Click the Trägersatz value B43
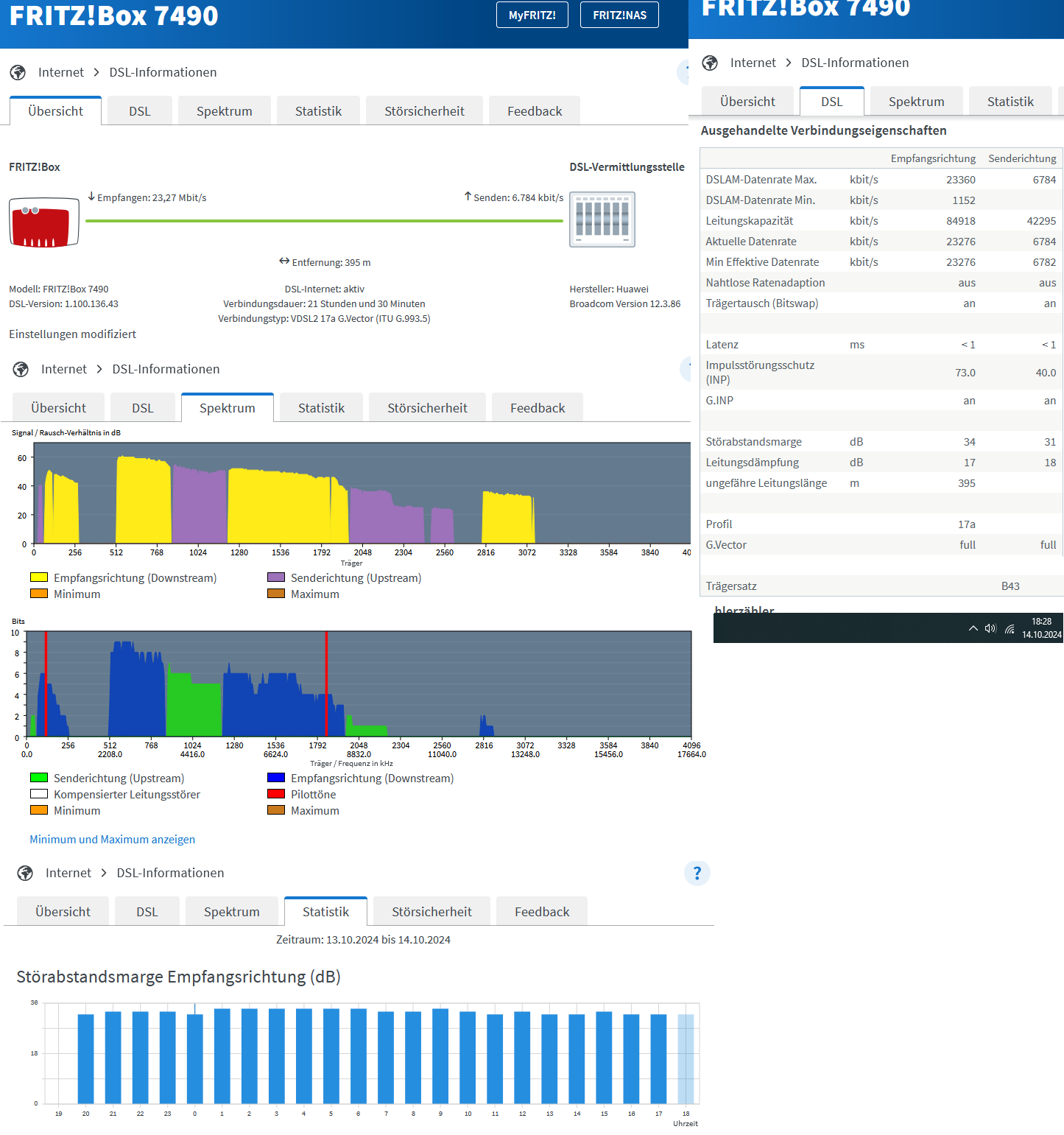This screenshot has width=1064, height=1135. (1010, 586)
